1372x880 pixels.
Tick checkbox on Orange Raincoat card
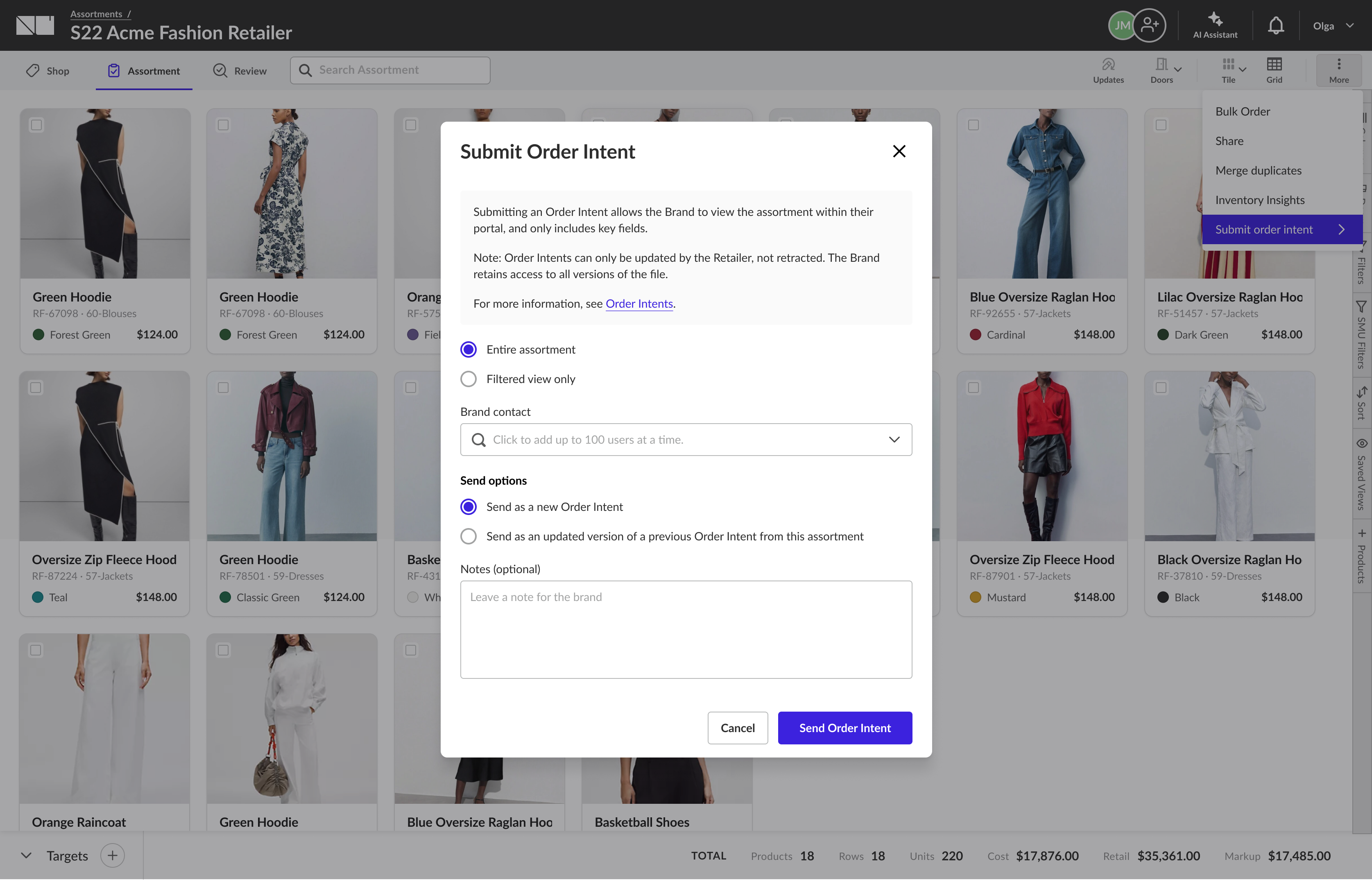coord(36,650)
